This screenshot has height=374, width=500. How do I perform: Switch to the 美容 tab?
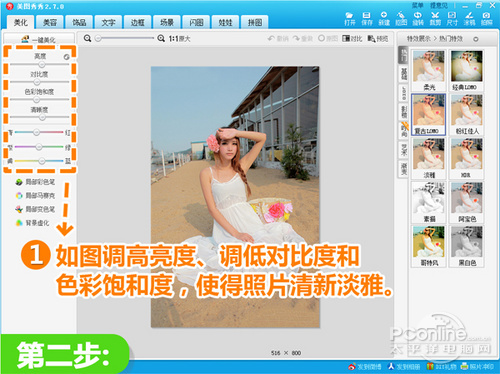point(50,22)
